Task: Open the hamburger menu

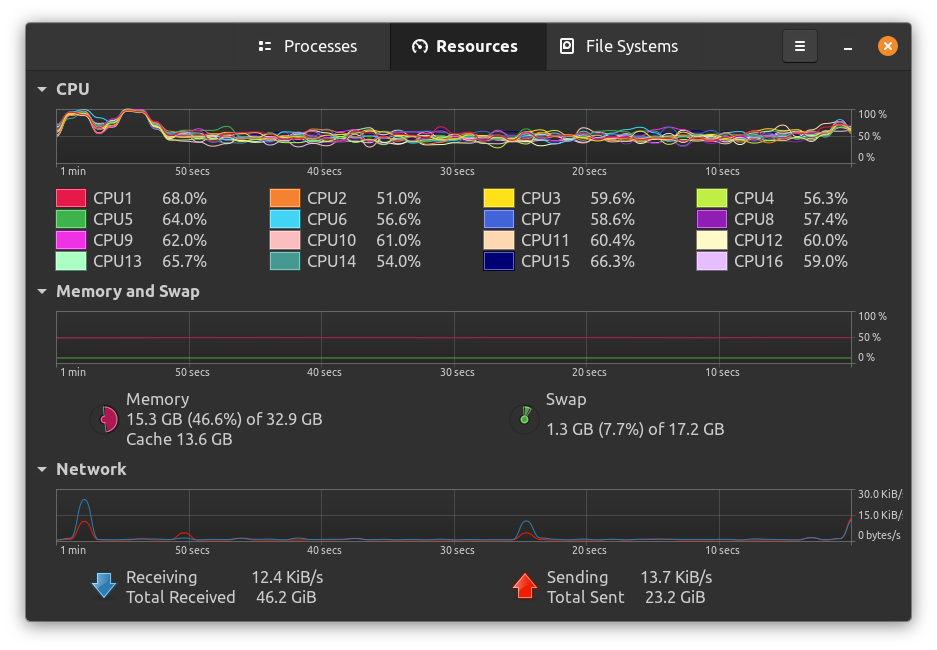Action: (799, 46)
